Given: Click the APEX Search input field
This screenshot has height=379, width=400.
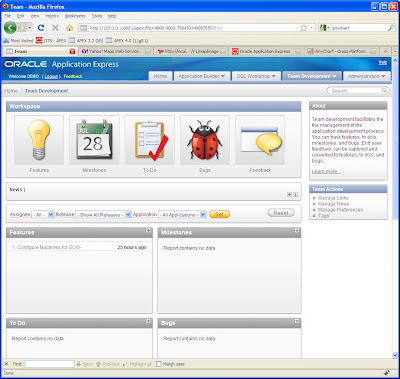Looking at the screenshot, I should click(357, 91).
